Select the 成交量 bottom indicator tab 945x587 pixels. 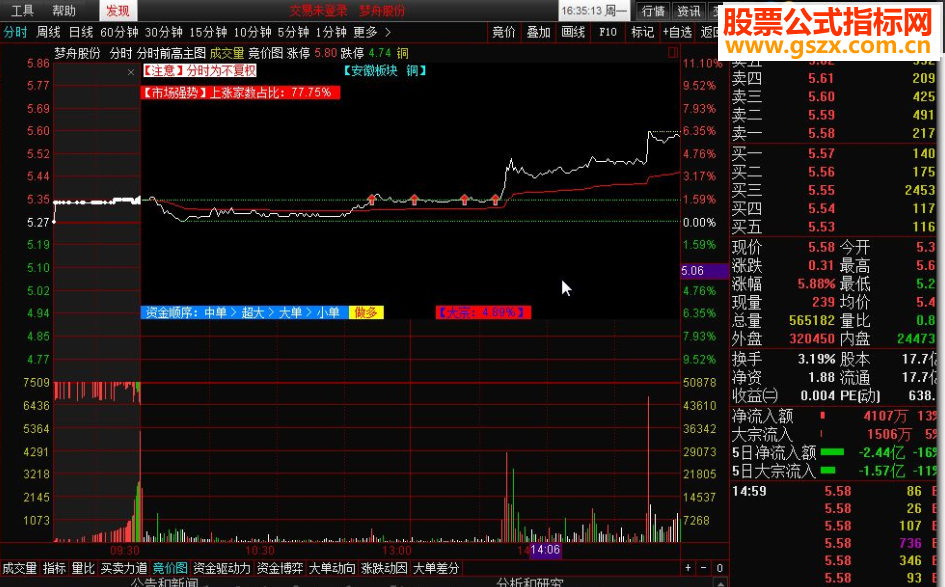pyautogui.click(x=19, y=568)
